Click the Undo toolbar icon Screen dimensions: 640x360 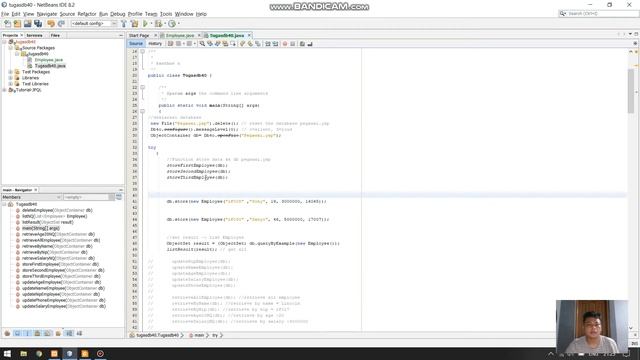[51, 24]
